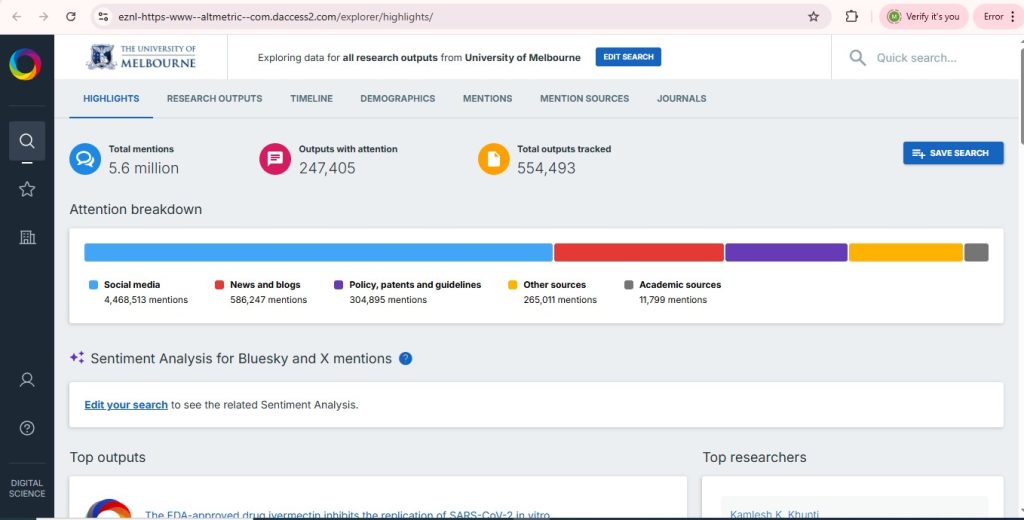1024x520 pixels.
Task: Open the site information icon in address bar
Action: [103, 16]
